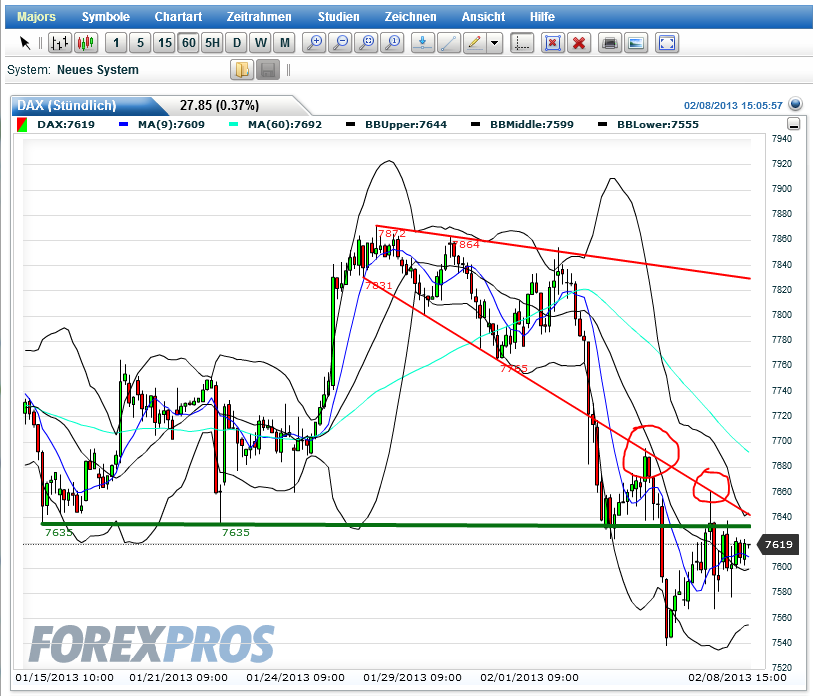Delete all drawings with the red X icon
Screen dimensions: 816x696
click(x=578, y=43)
